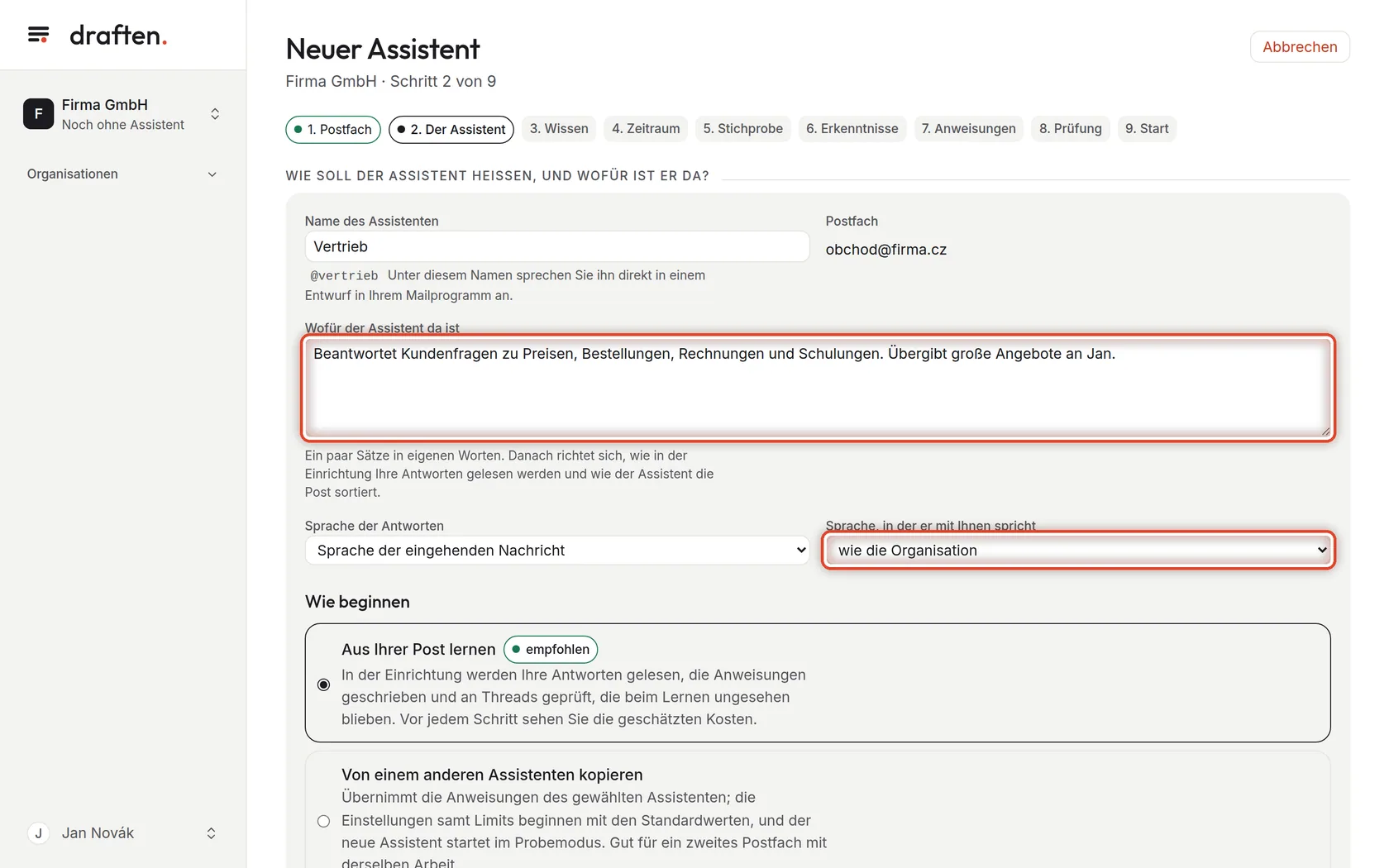
Task: Open 'Sprache der Antworten' dropdown
Action: (557, 551)
